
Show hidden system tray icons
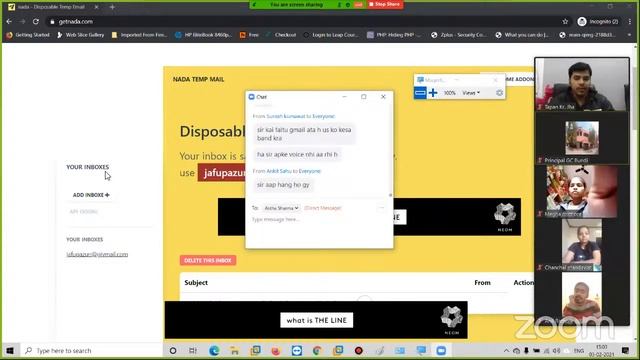click(x=506, y=351)
